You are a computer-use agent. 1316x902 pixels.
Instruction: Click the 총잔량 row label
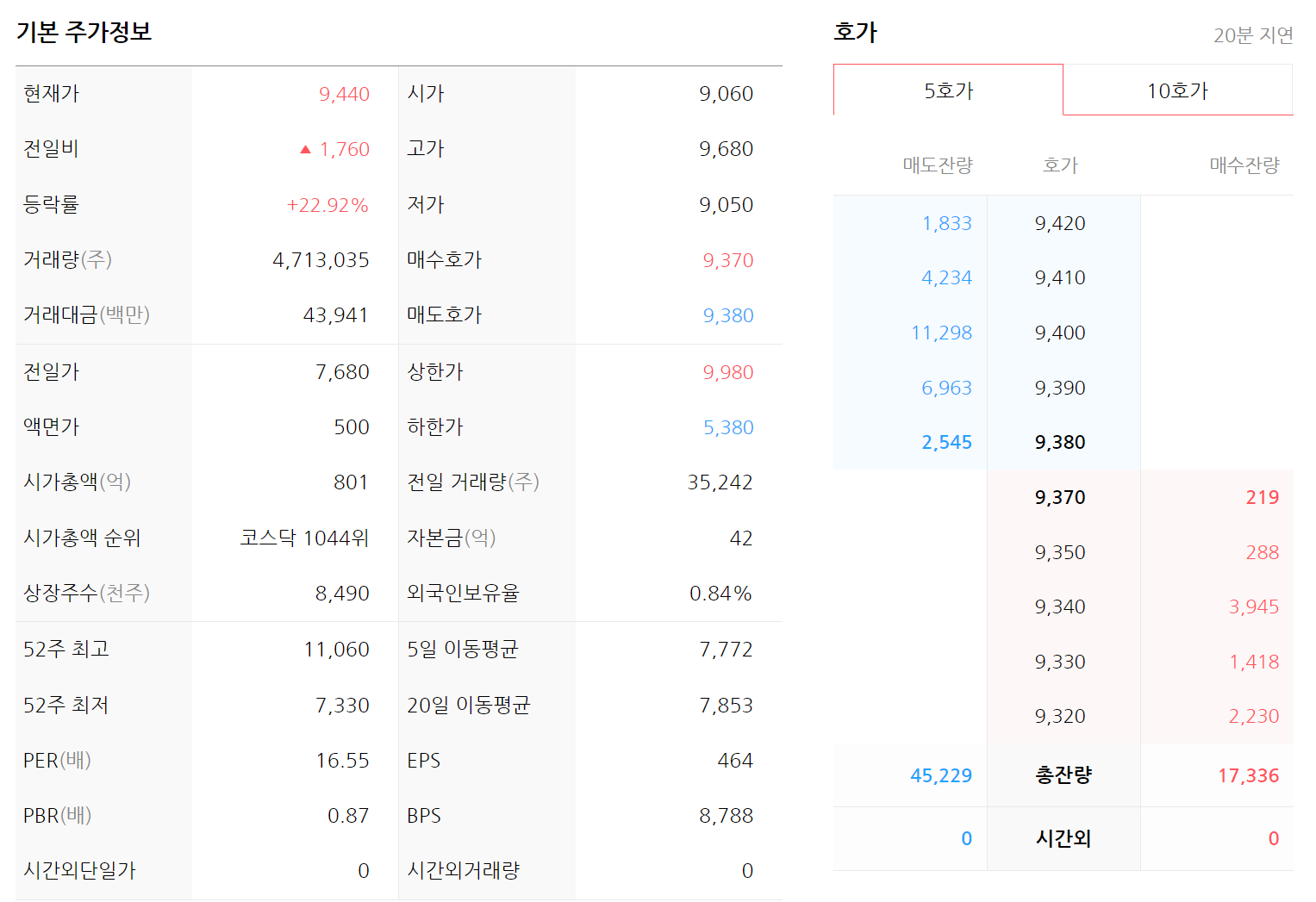1063,775
